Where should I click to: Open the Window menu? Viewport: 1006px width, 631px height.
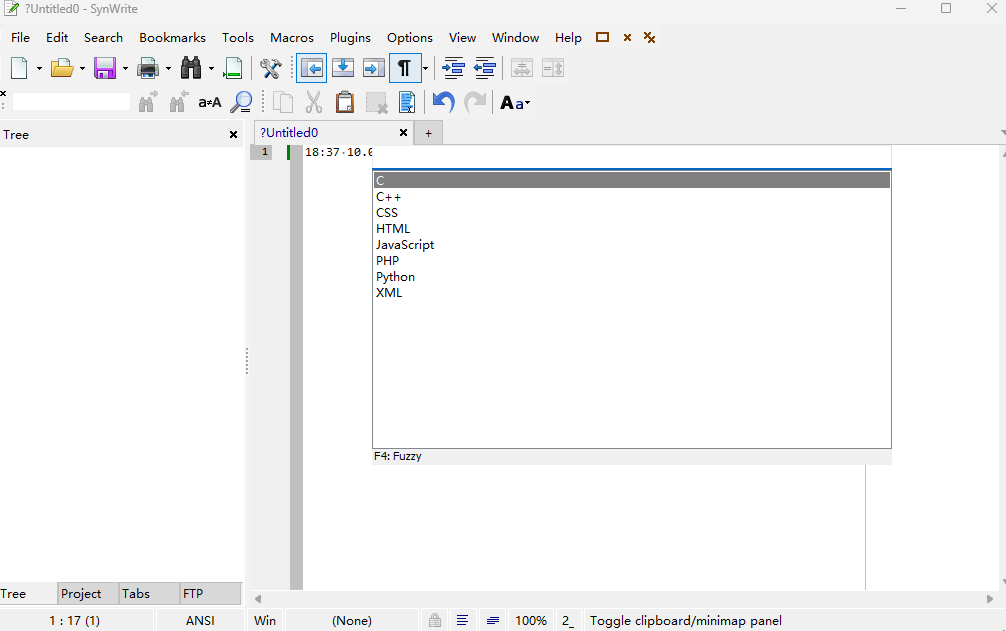tap(516, 38)
